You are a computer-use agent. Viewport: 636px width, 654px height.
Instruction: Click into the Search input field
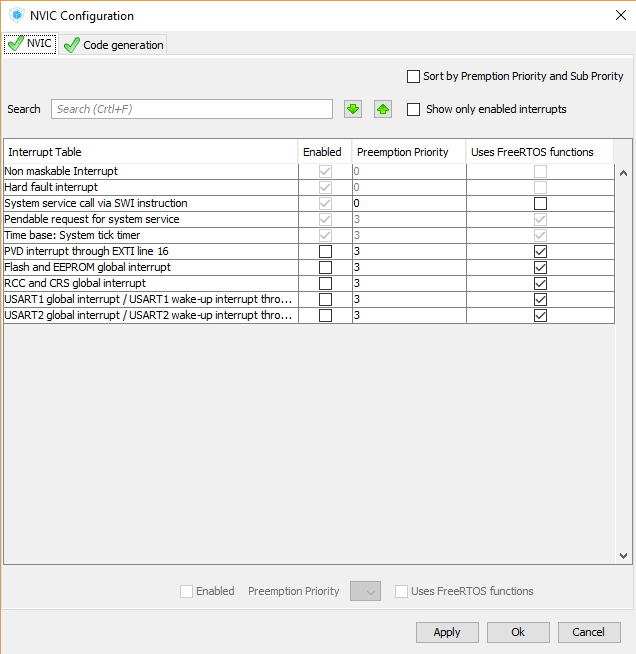click(x=192, y=109)
